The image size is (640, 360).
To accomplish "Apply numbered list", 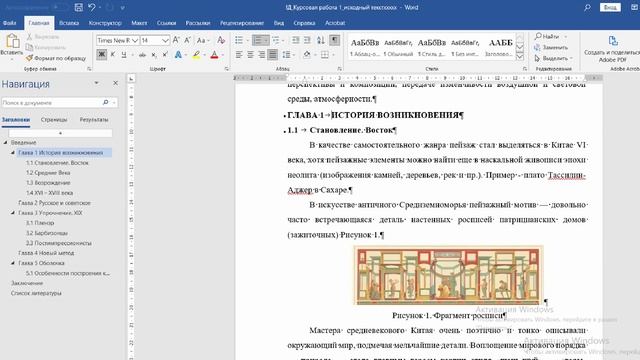I will [x=258, y=40].
